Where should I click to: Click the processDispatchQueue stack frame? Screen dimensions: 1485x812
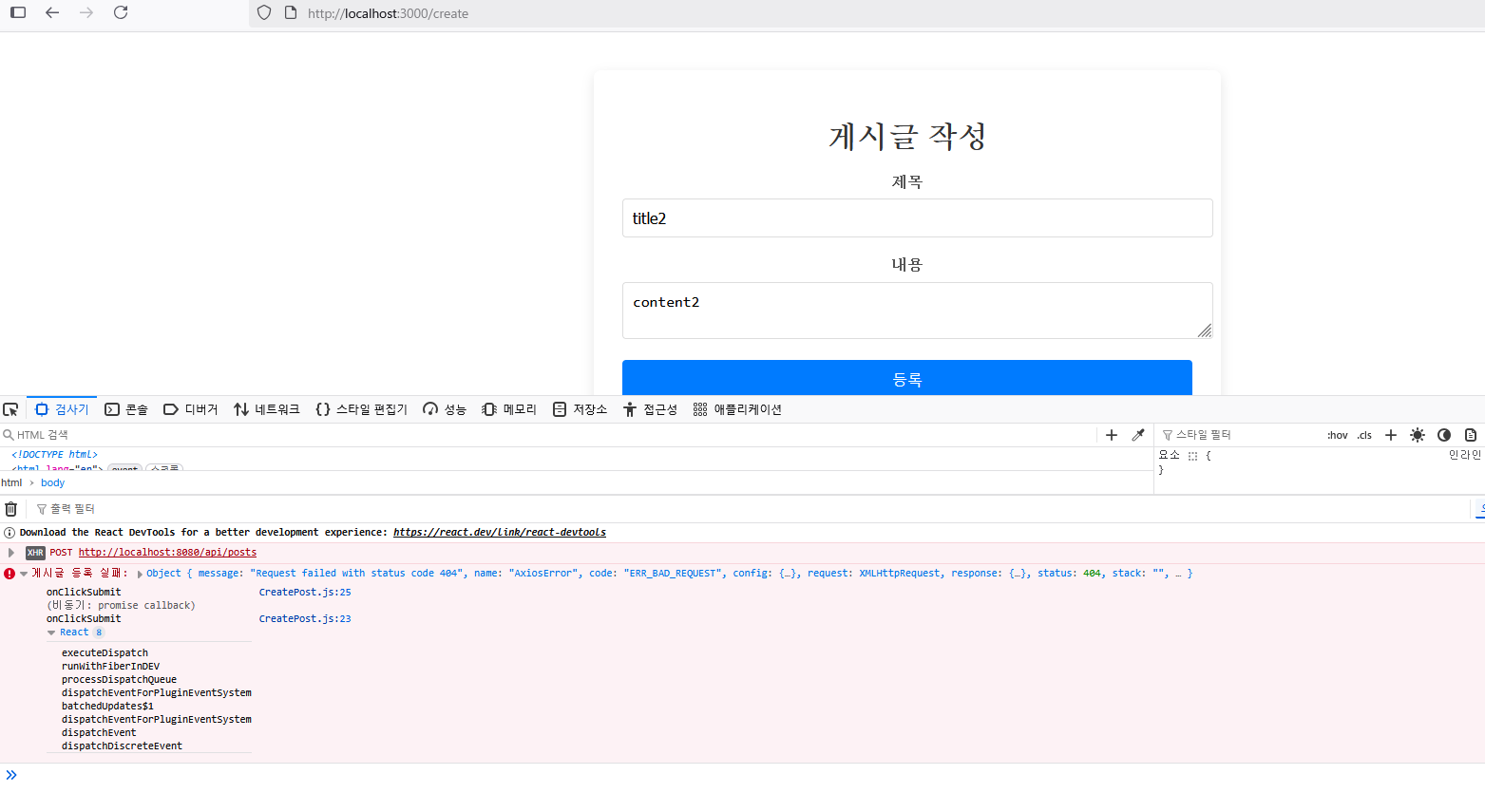coord(119,679)
